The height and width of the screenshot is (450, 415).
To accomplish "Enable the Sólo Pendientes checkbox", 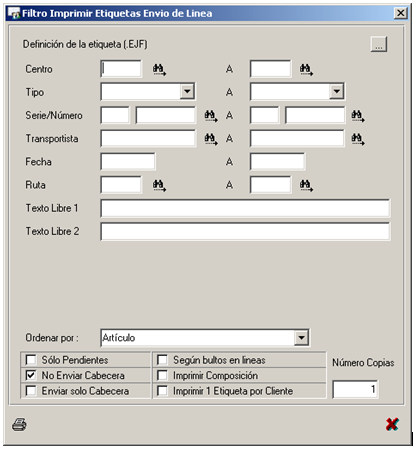I will (x=31, y=360).
